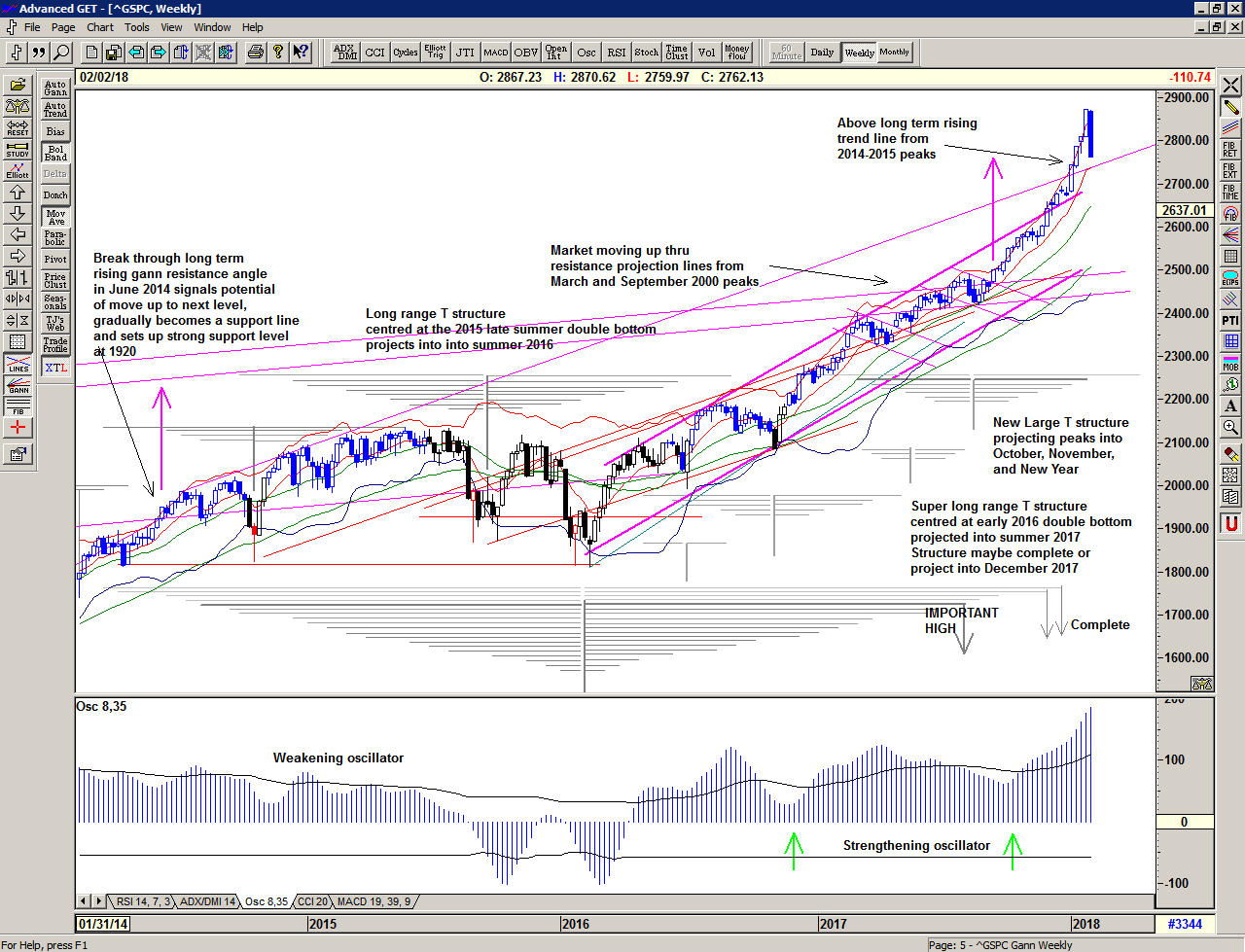Screen dimensions: 1245x952
Task: Click the Auto Trend button
Action: (x=55, y=110)
